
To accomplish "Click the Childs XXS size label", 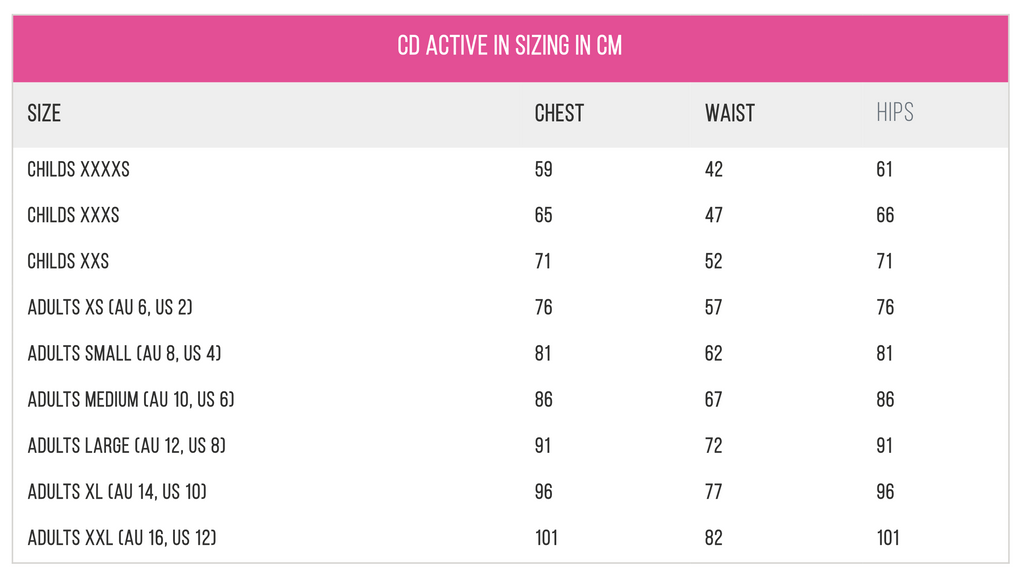I will [68, 261].
